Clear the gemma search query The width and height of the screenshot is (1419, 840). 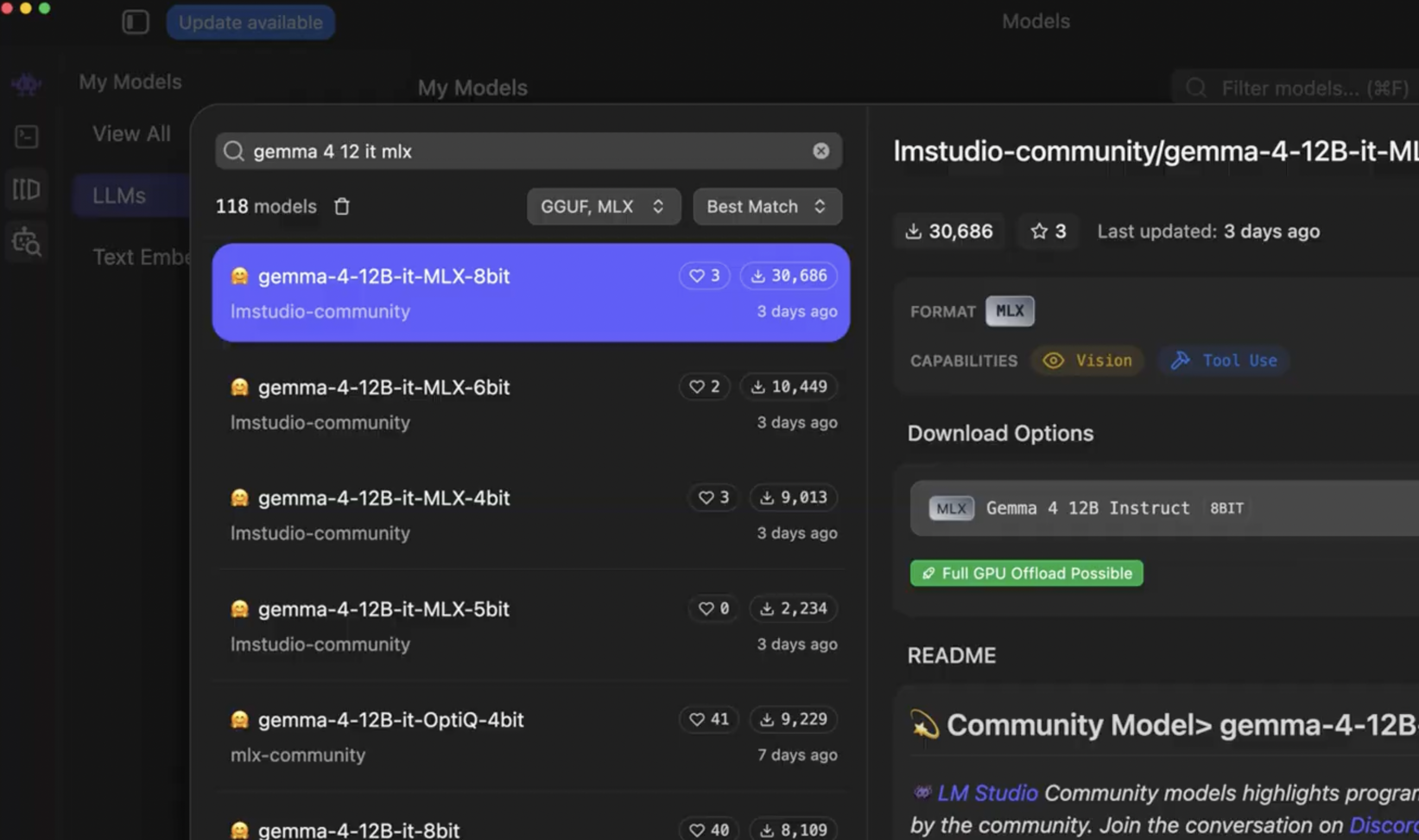coord(820,151)
